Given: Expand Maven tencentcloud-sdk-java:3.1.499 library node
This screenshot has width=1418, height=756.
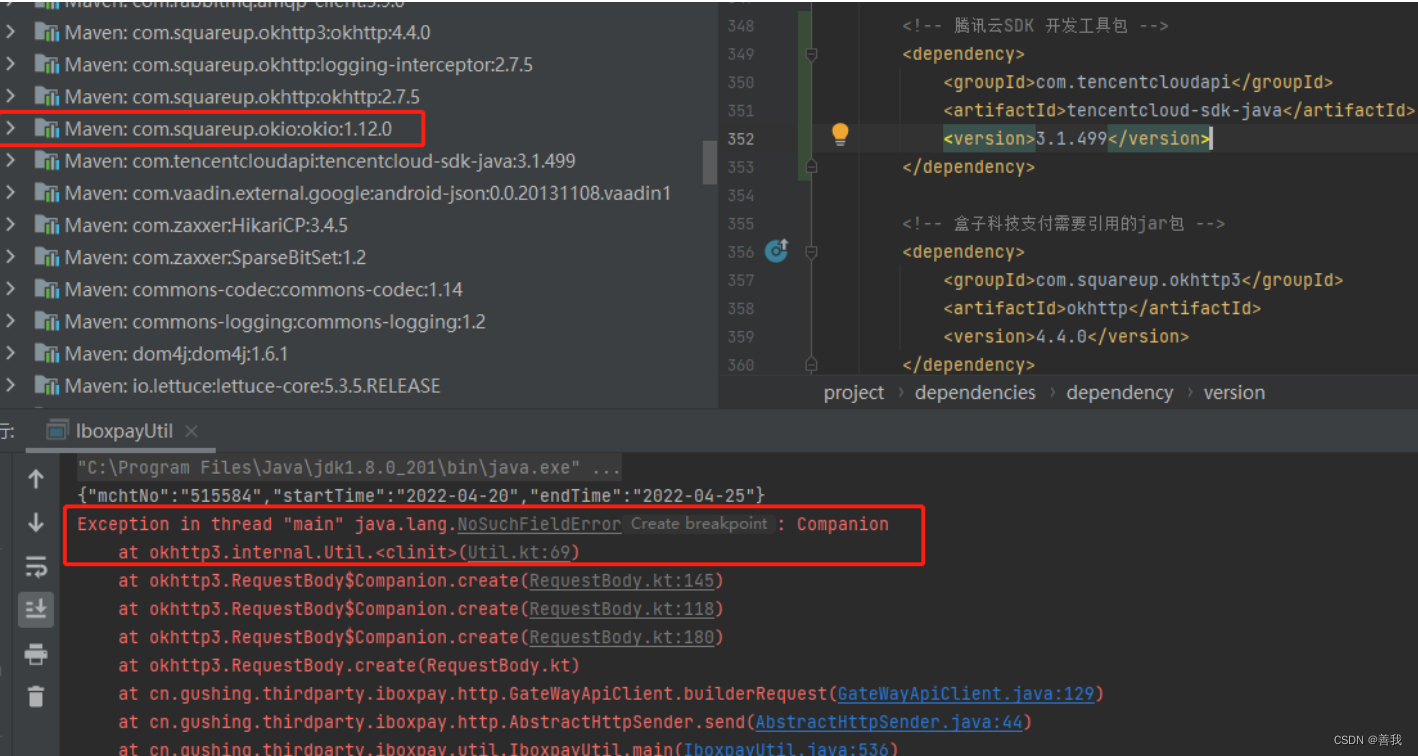Looking at the screenshot, I should coord(10,160).
